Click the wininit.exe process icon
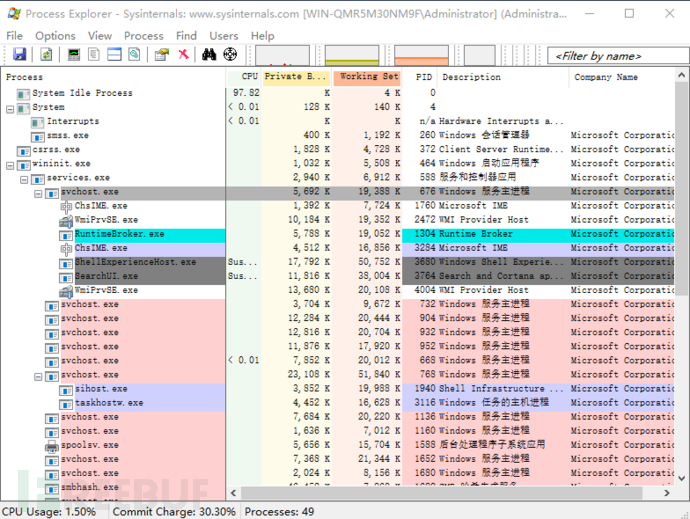This screenshot has width=690, height=519. coord(24,166)
